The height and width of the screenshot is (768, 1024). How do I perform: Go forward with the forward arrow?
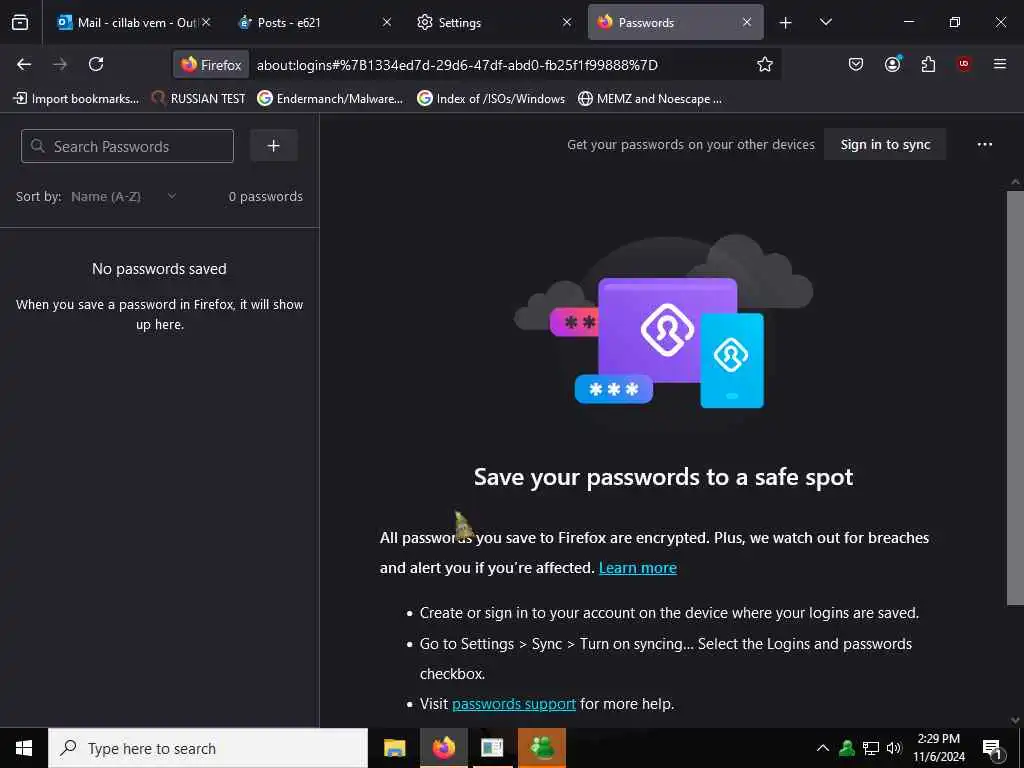pyautogui.click(x=60, y=64)
